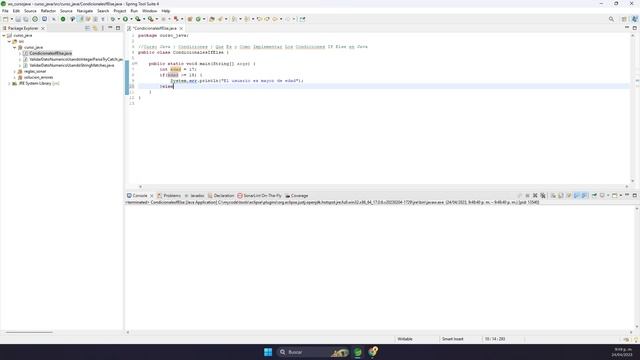Viewport: 640px width, 360px height.
Task: Maximize the Package Explorer panel
Action: click(x=118, y=28)
